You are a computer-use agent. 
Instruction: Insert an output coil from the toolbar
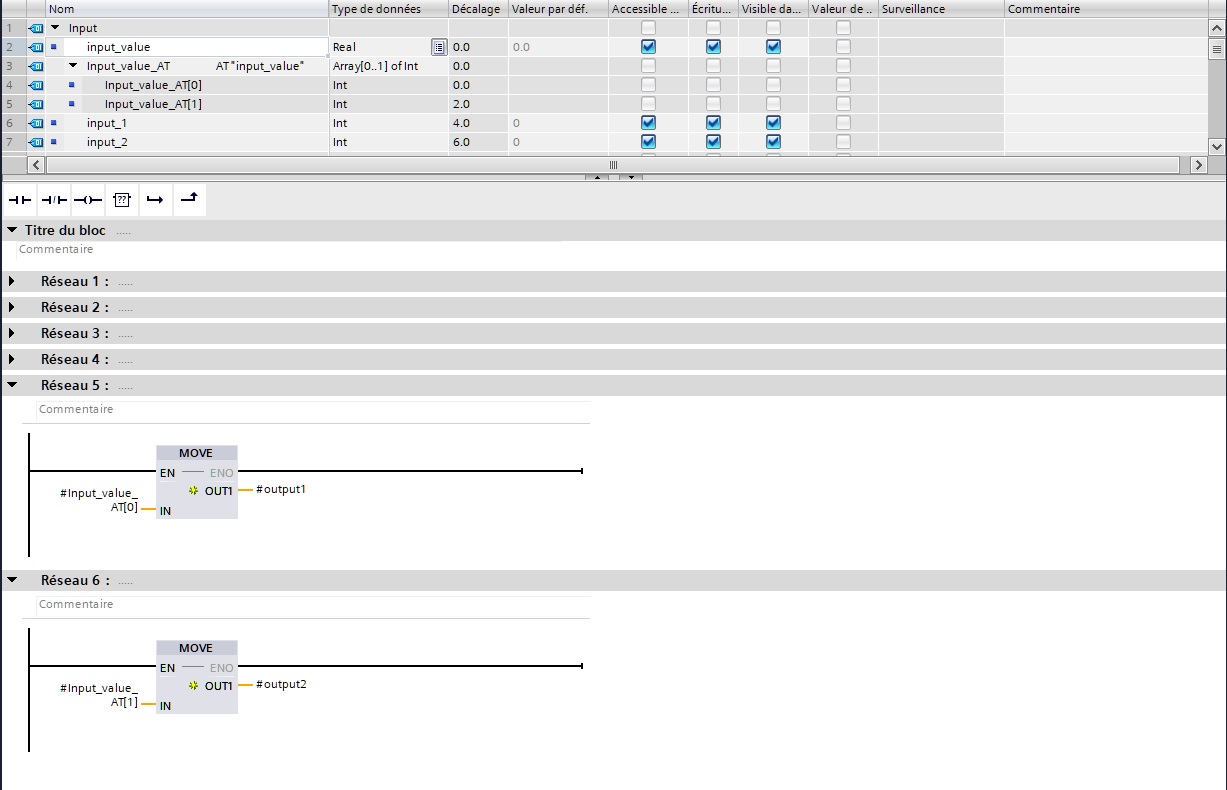88,200
